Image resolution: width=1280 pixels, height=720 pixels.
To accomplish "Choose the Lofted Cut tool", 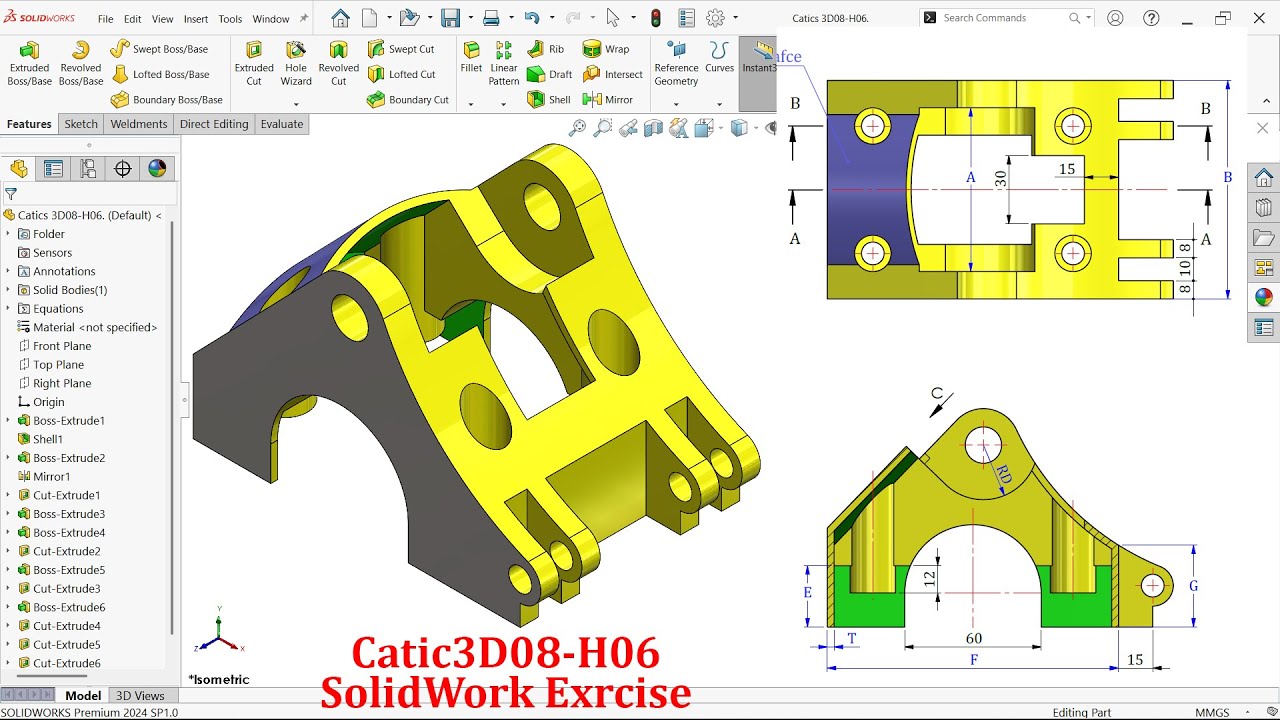I will pyautogui.click(x=401, y=74).
